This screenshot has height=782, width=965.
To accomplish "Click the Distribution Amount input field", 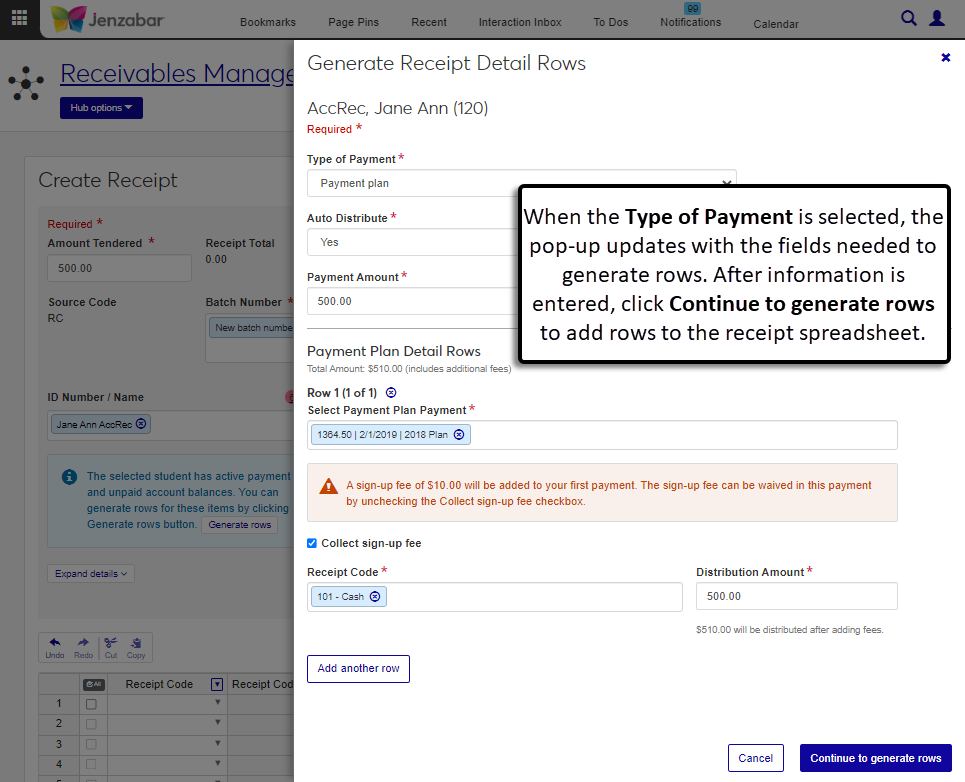I will click(x=796, y=596).
